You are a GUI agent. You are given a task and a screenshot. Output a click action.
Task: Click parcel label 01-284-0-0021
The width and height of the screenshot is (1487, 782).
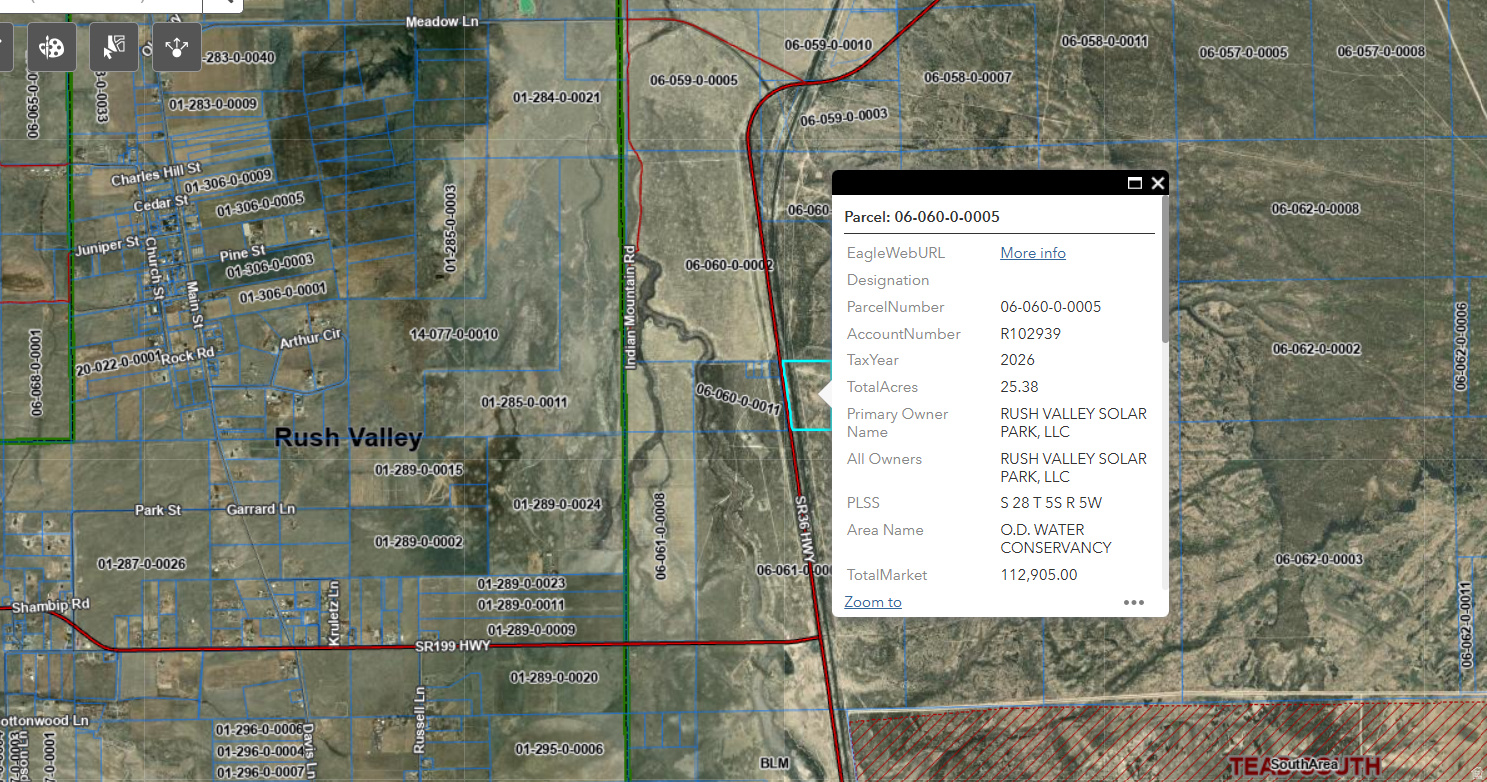point(556,98)
